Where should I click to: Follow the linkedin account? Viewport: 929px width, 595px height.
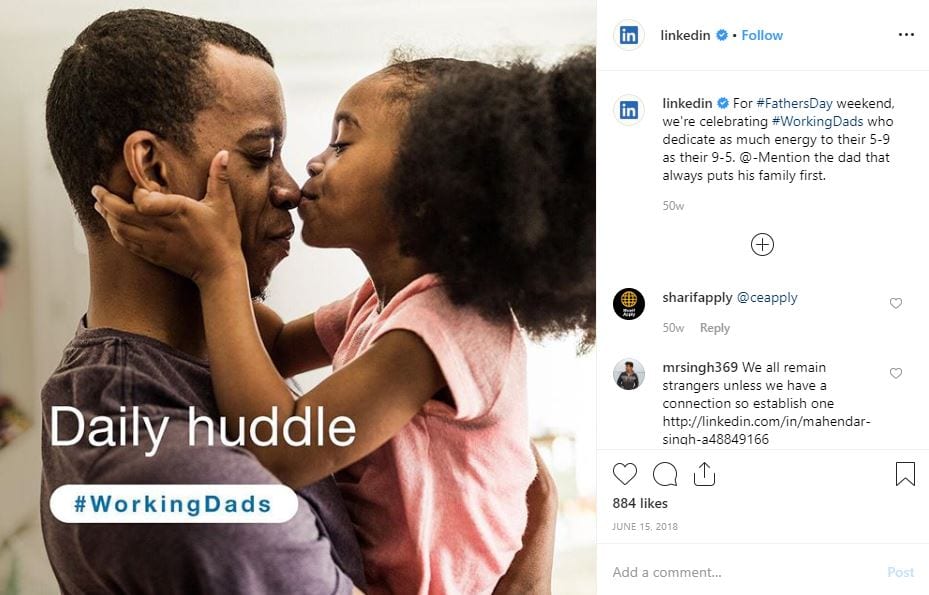coord(762,36)
